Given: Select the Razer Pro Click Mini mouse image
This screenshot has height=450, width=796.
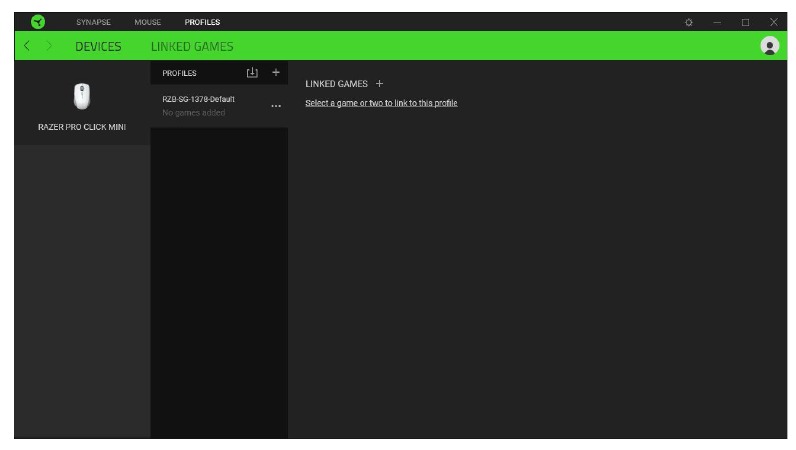Looking at the screenshot, I should coord(82,97).
